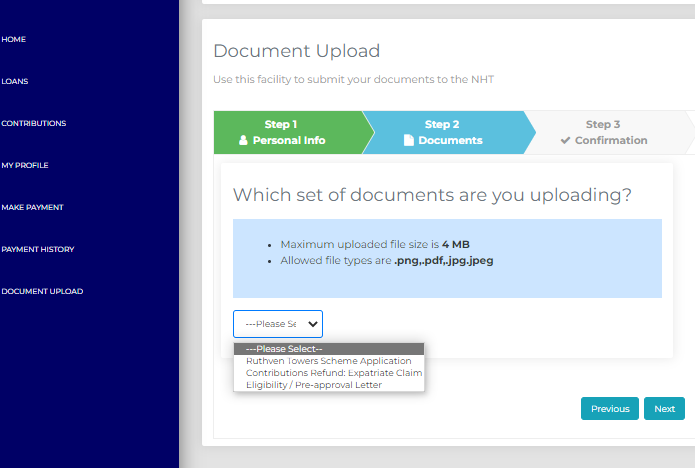Image resolution: width=695 pixels, height=468 pixels.
Task: Click the file icon in Documents step
Action: tap(408, 141)
